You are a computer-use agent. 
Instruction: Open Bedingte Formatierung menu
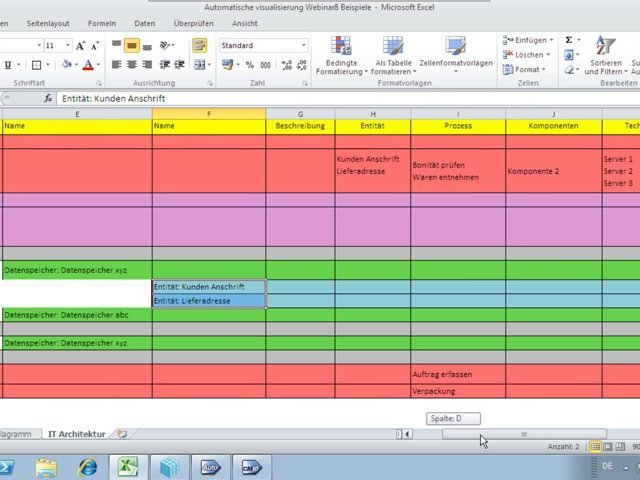pyautogui.click(x=341, y=54)
